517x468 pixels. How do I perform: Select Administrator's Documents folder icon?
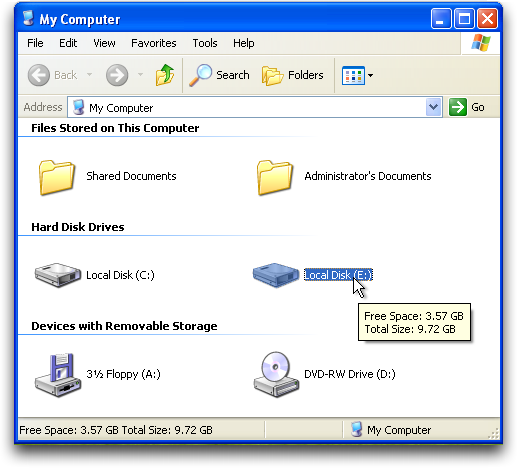275,177
